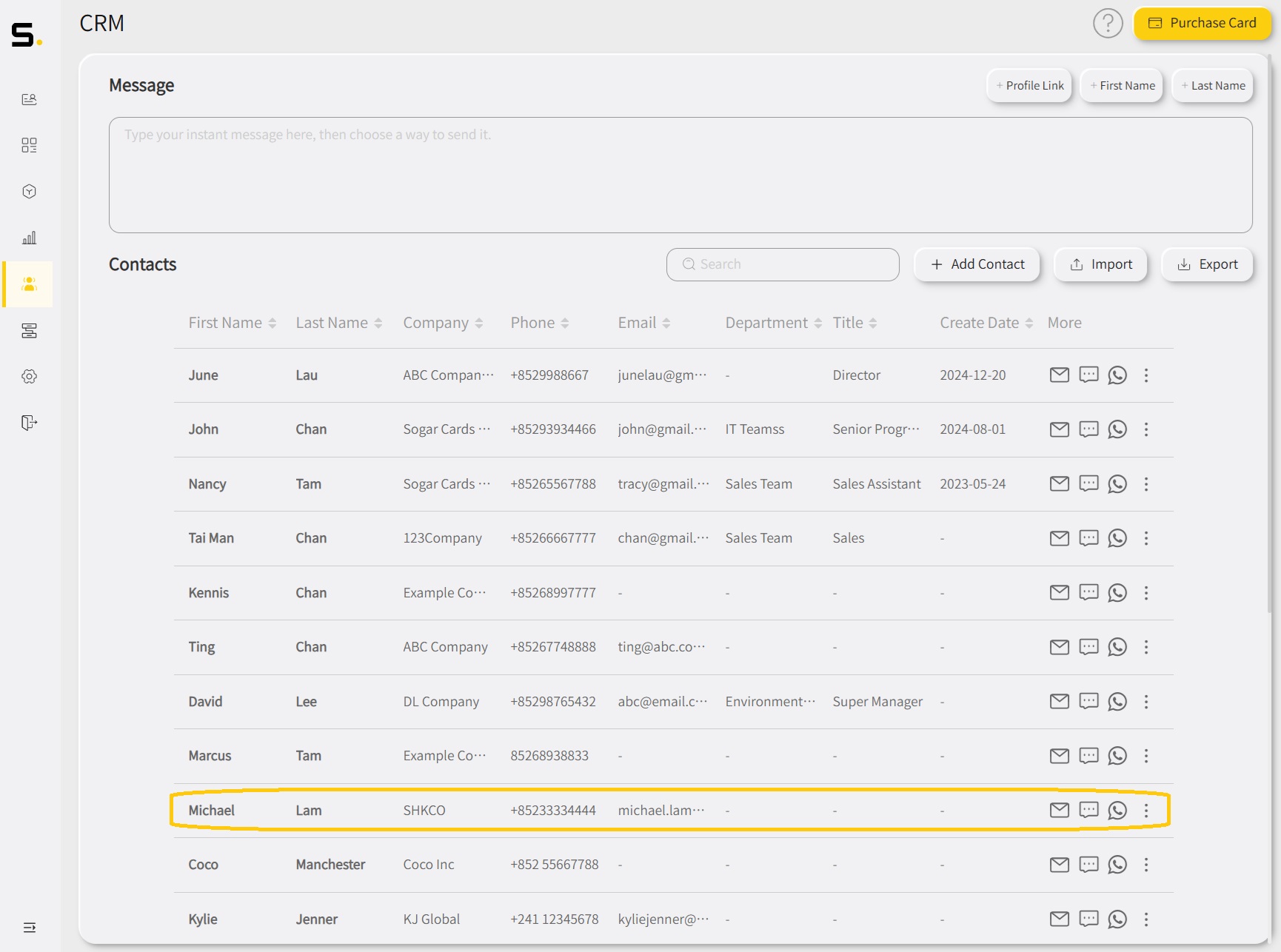Open the stacked layout sidebar icon
Screen dimensions: 1281x952
click(29, 331)
